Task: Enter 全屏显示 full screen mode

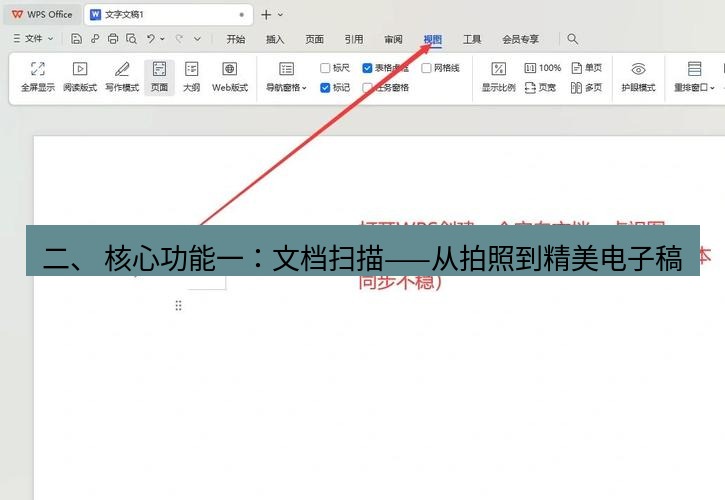Action: pyautogui.click(x=38, y=77)
